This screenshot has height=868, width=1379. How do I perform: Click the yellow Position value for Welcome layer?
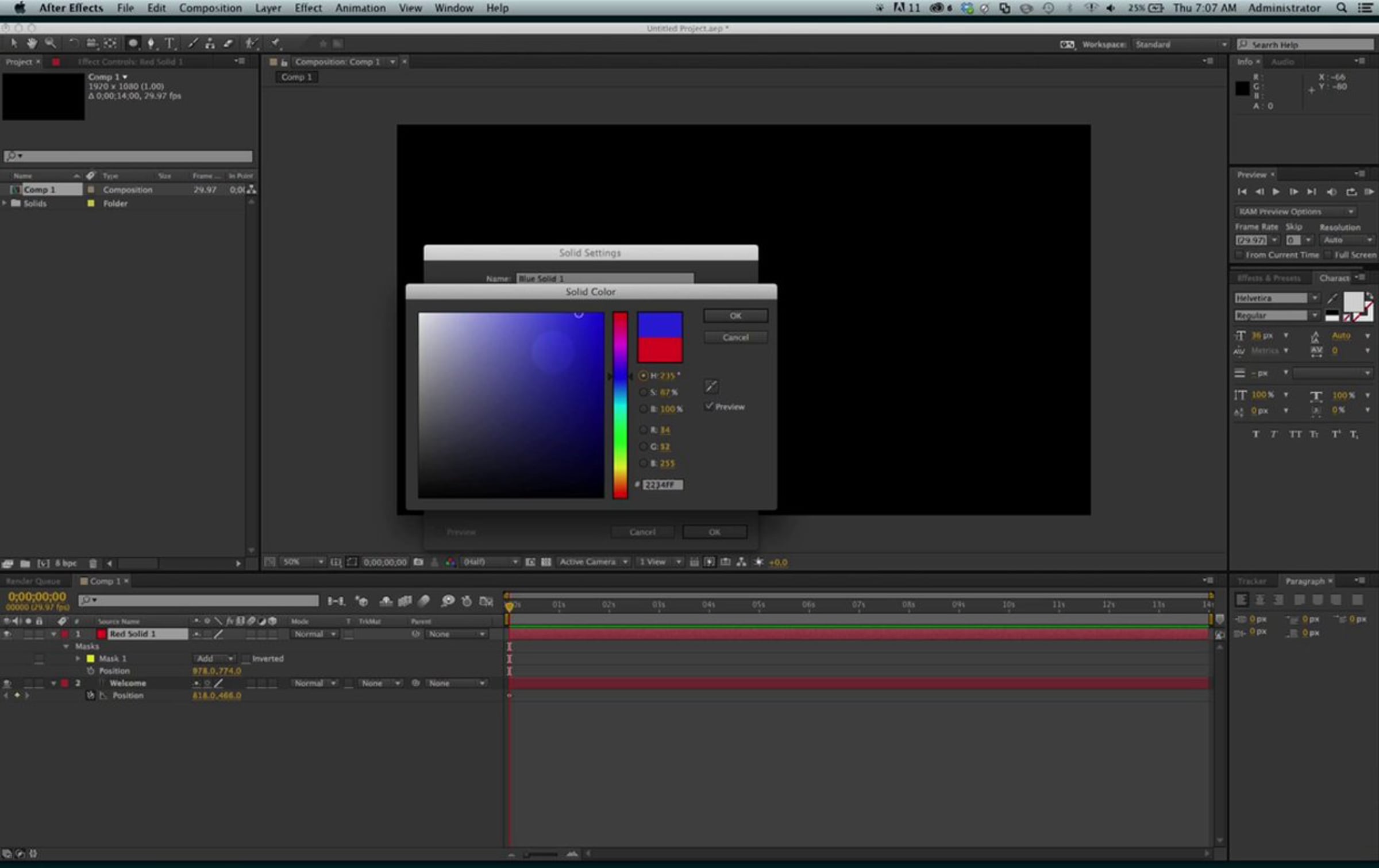[x=217, y=696]
